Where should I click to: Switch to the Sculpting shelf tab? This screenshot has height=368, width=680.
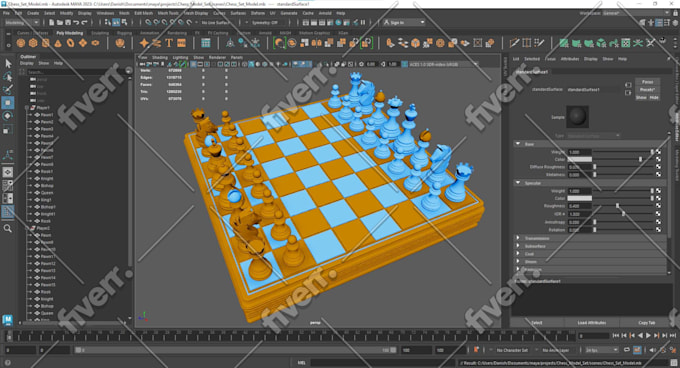[x=100, y=33]
